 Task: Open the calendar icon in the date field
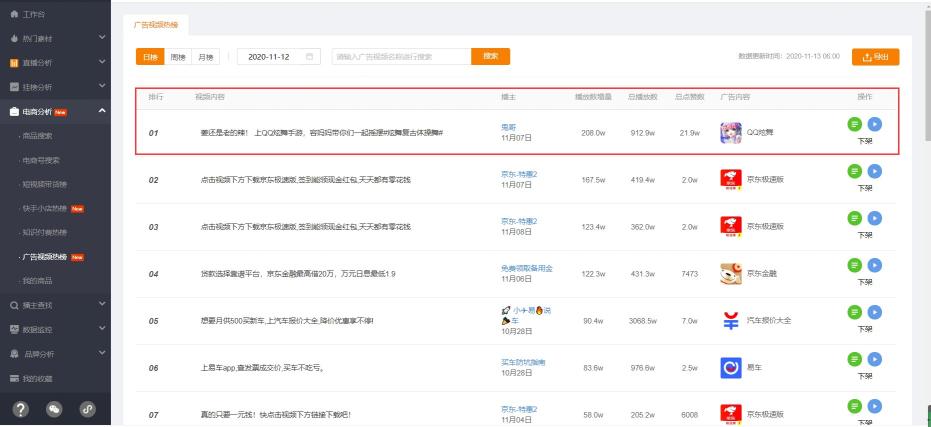click(x=309, y=57)
